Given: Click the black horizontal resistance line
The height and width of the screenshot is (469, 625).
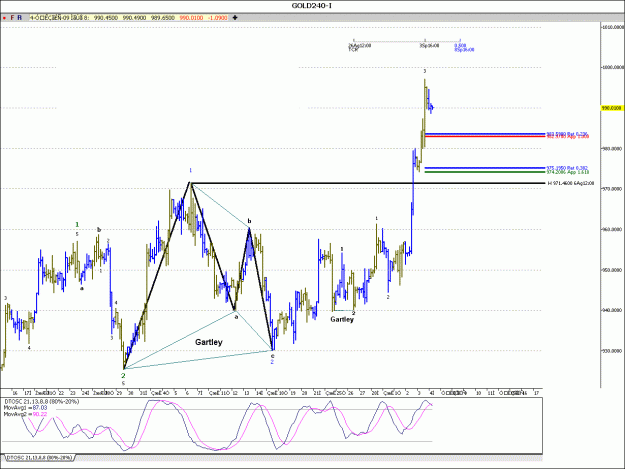Looking at the screenshot, I should (x=368, y=183).
